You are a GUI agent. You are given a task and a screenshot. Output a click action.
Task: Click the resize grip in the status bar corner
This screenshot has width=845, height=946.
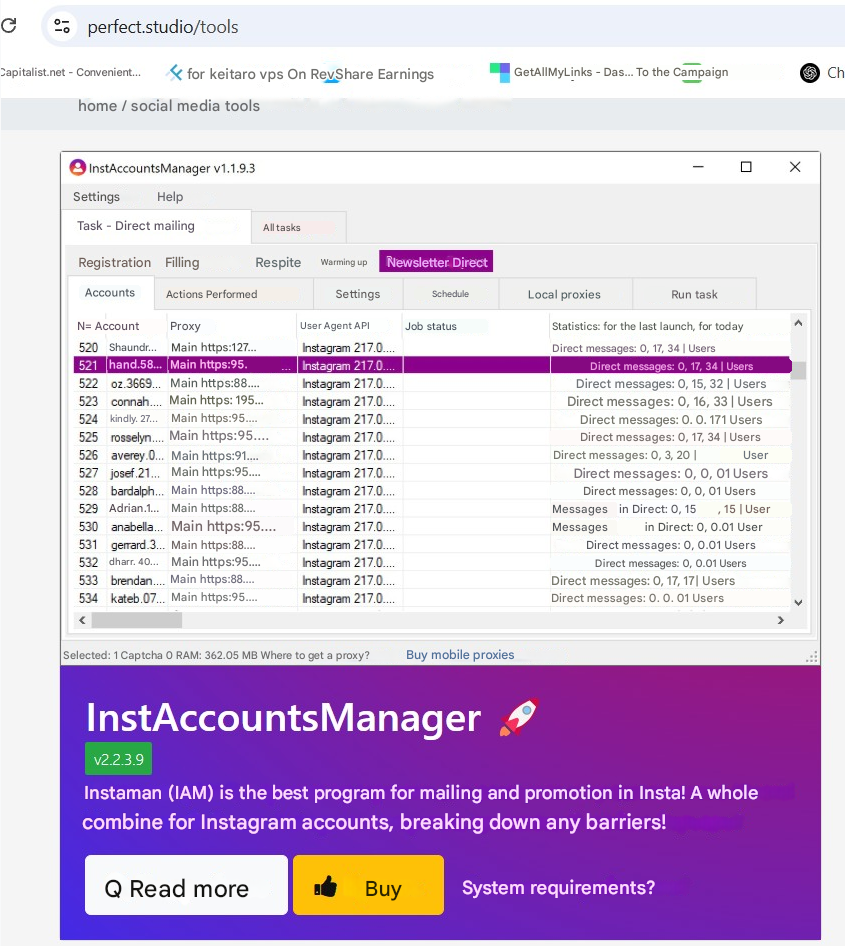812,656
